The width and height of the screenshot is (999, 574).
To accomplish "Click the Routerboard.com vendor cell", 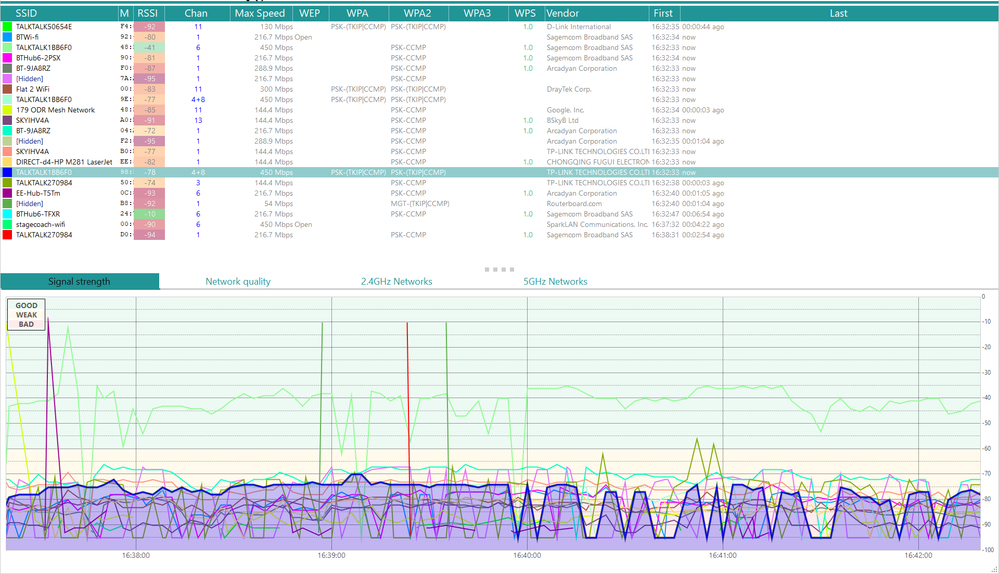I will [x=574, y=204].
